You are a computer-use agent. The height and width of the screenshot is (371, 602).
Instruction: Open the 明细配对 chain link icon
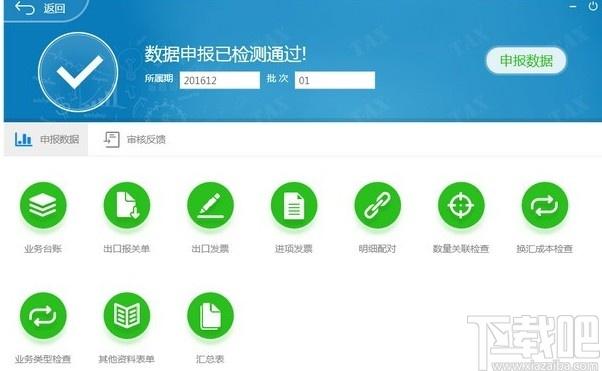pos(377,205)
